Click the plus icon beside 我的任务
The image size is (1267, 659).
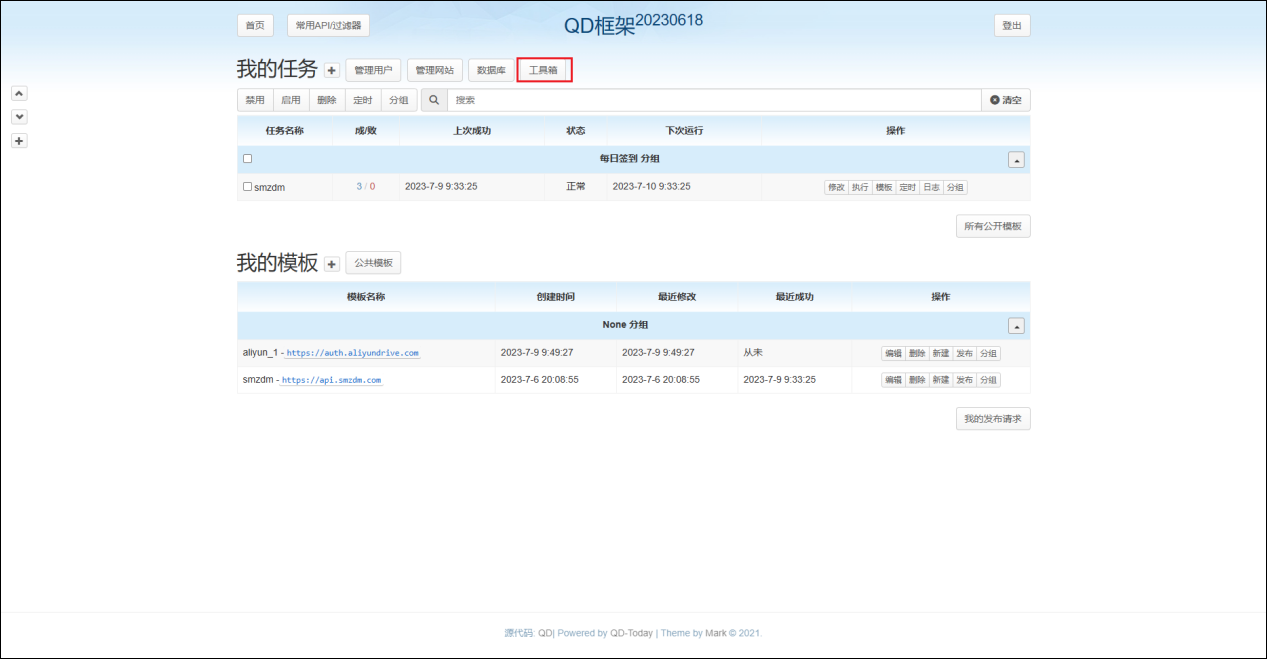pos(332,71)
